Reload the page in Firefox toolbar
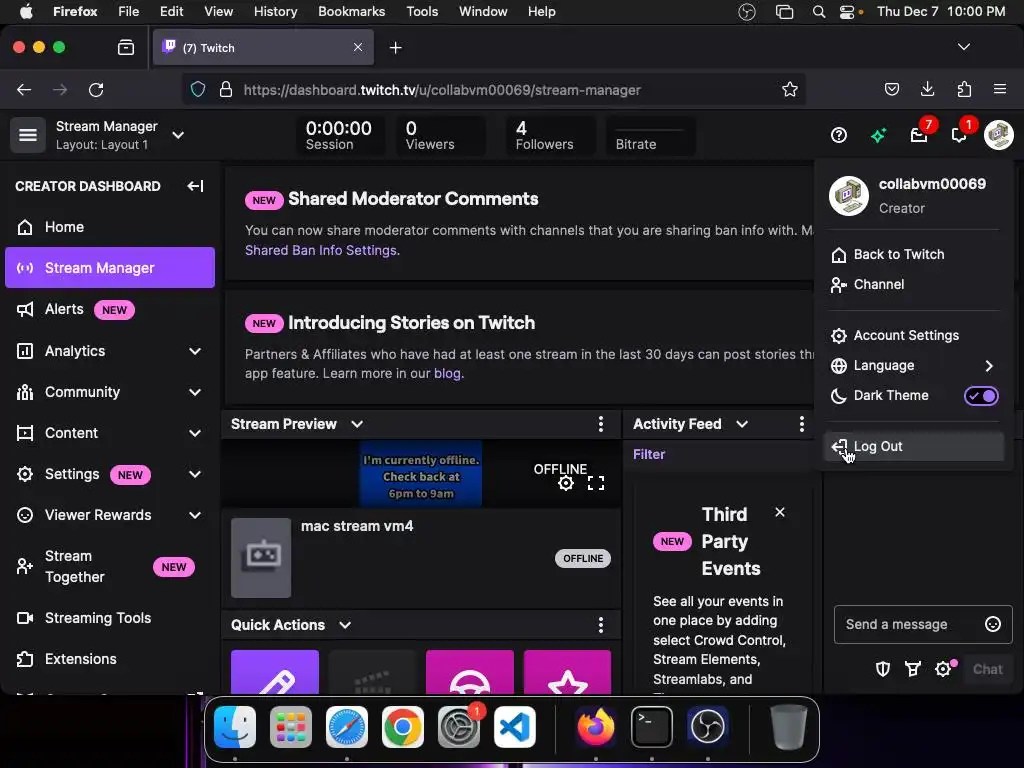The width and height of the screenshot is (1024, 768). (96, 89)
